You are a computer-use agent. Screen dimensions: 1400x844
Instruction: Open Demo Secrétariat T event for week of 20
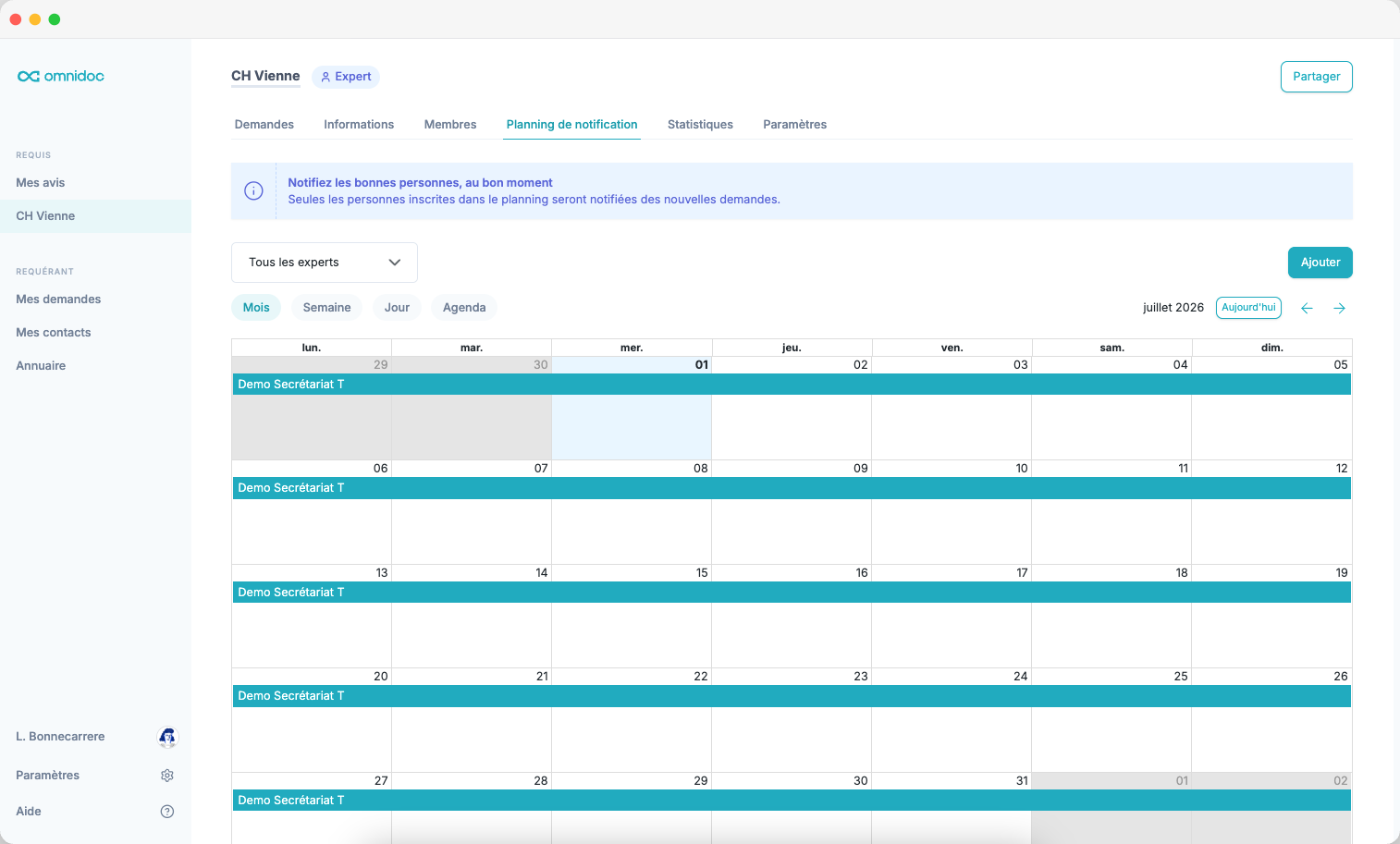(x=792, y=696)
